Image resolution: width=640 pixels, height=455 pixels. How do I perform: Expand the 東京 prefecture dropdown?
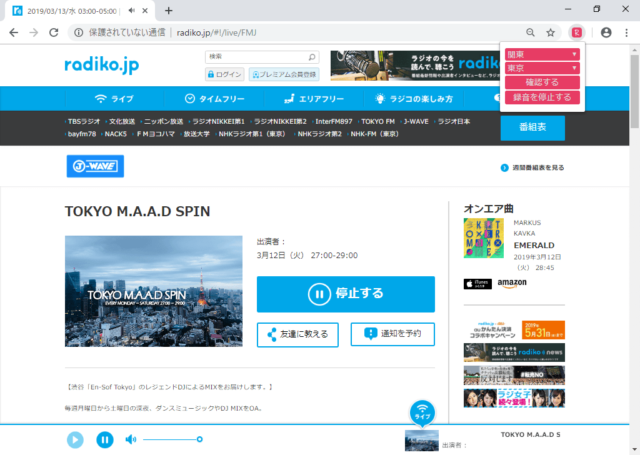coord(542,68)
